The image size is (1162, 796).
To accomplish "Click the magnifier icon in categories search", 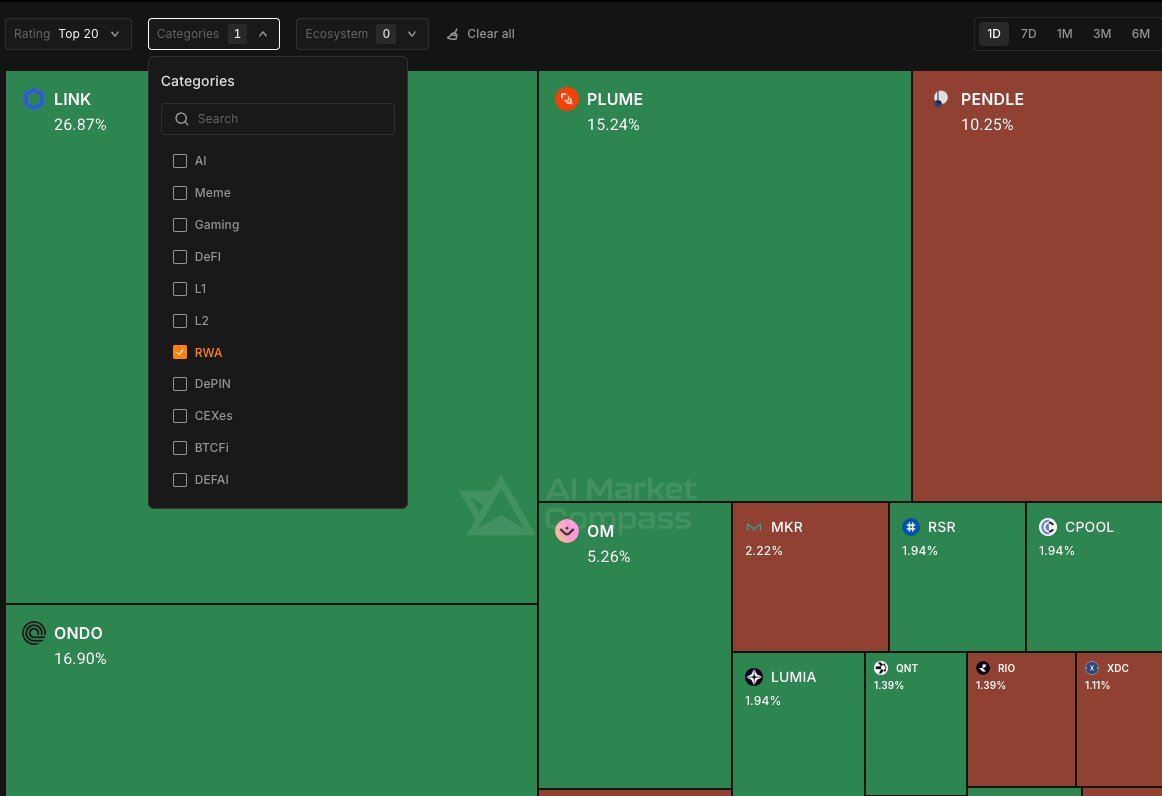I will [182, 119].
